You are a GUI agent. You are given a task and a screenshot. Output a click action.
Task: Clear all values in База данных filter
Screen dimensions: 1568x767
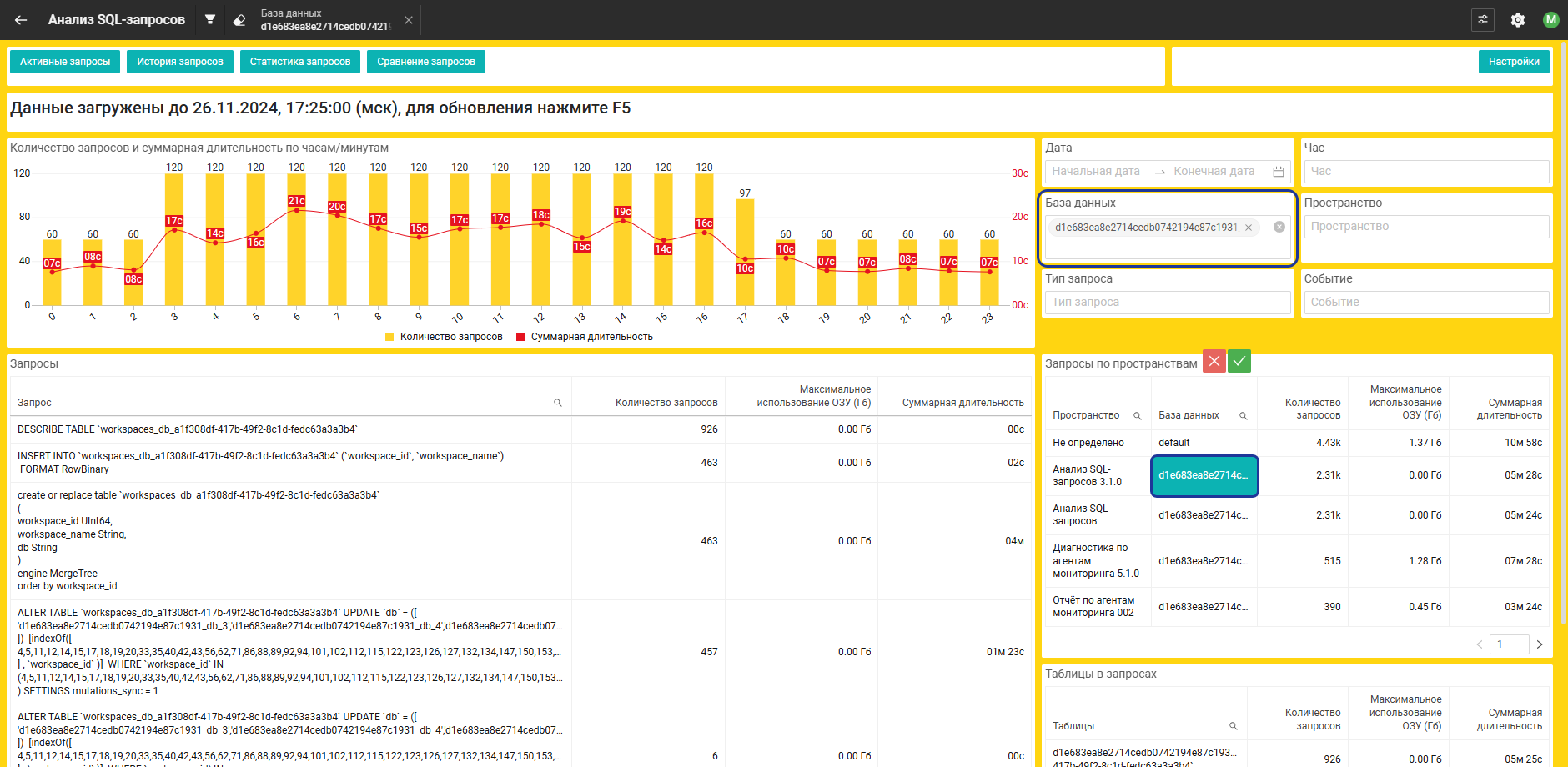(1279, 227)
